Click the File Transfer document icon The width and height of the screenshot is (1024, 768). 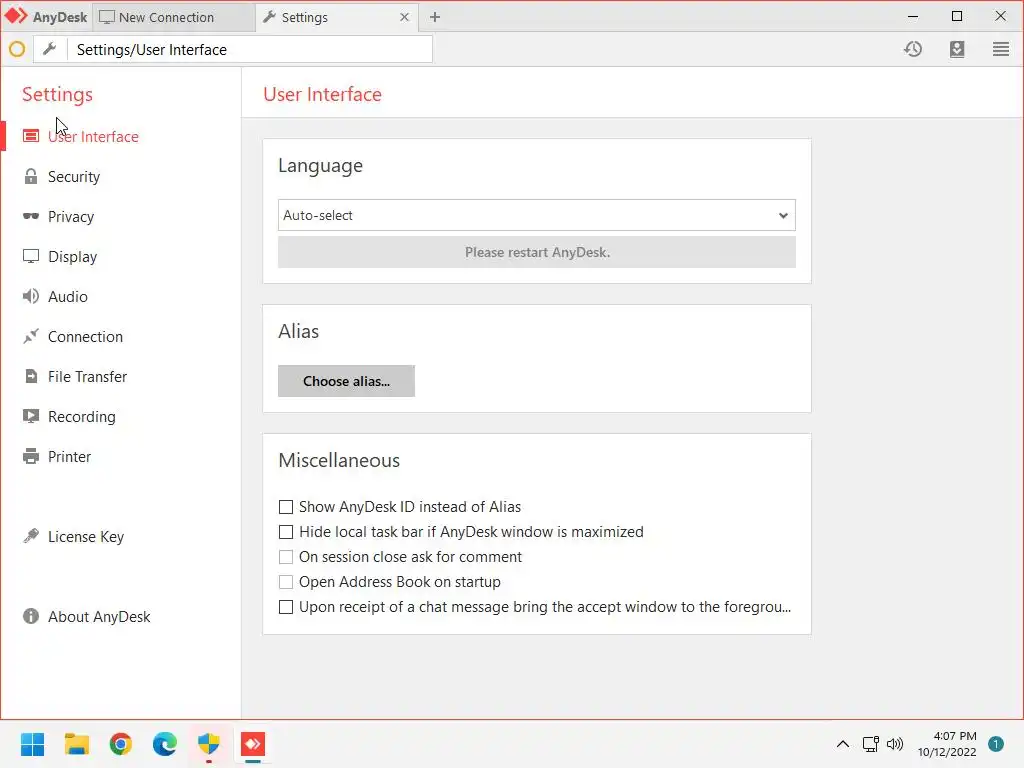pos(31,376)
